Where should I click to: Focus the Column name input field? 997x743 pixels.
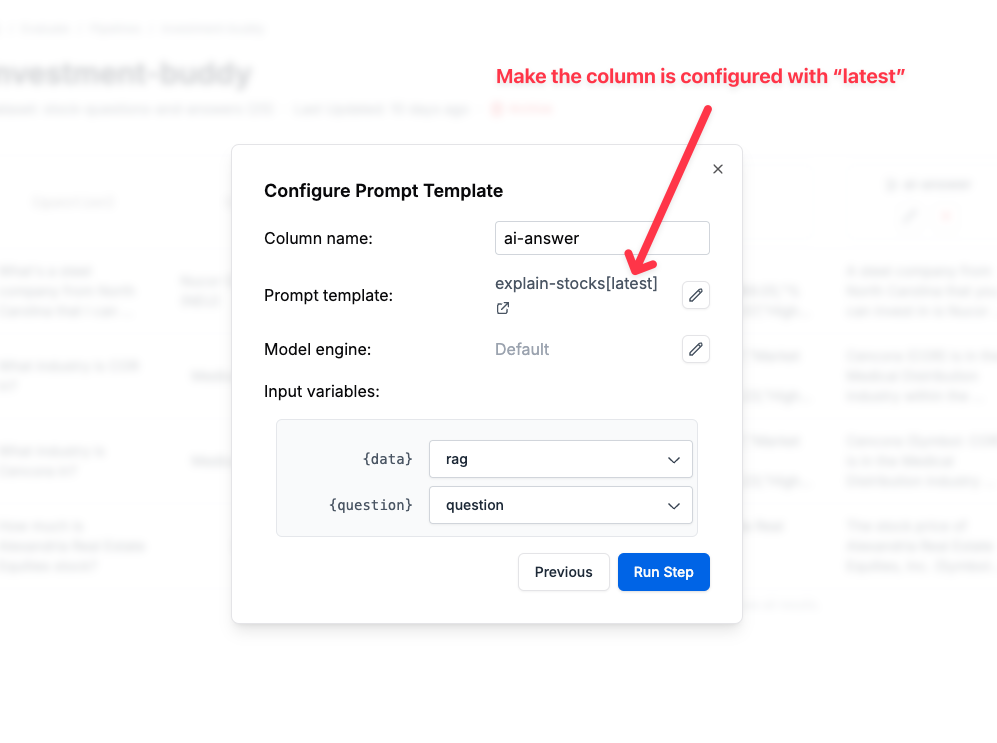point(602,238)
